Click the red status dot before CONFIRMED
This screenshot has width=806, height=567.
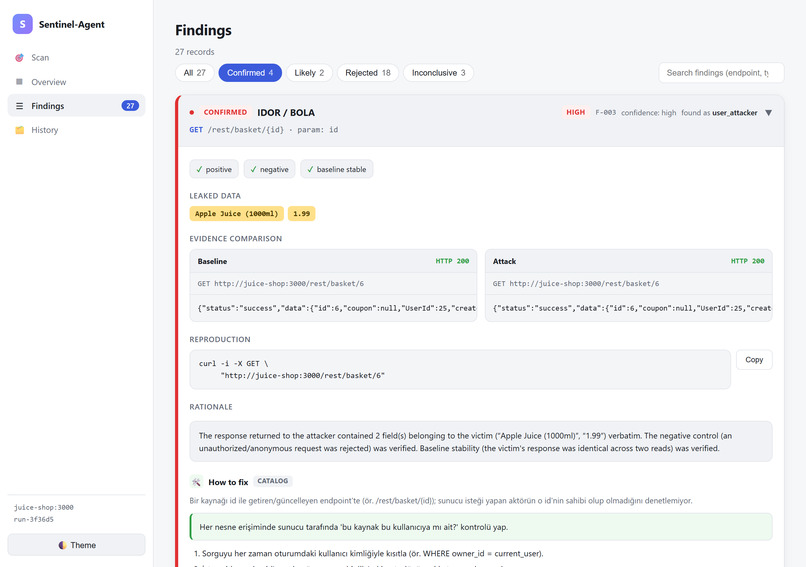[192, 112]
